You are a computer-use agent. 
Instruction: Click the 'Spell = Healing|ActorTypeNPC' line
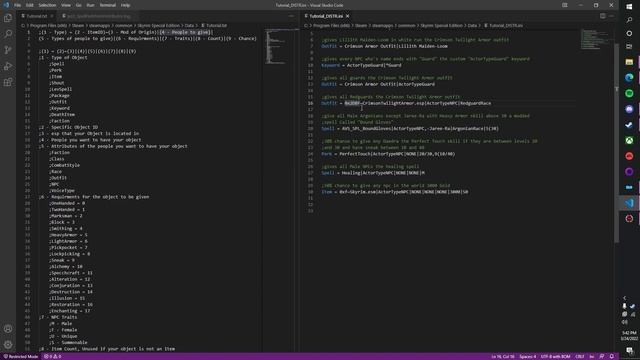pos(373,173)
